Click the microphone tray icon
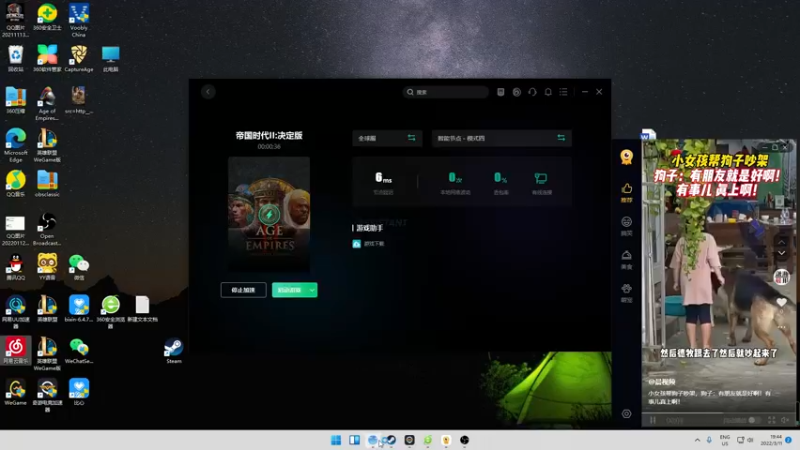This screenshot has width=800, height=450. tap(709, 440)
